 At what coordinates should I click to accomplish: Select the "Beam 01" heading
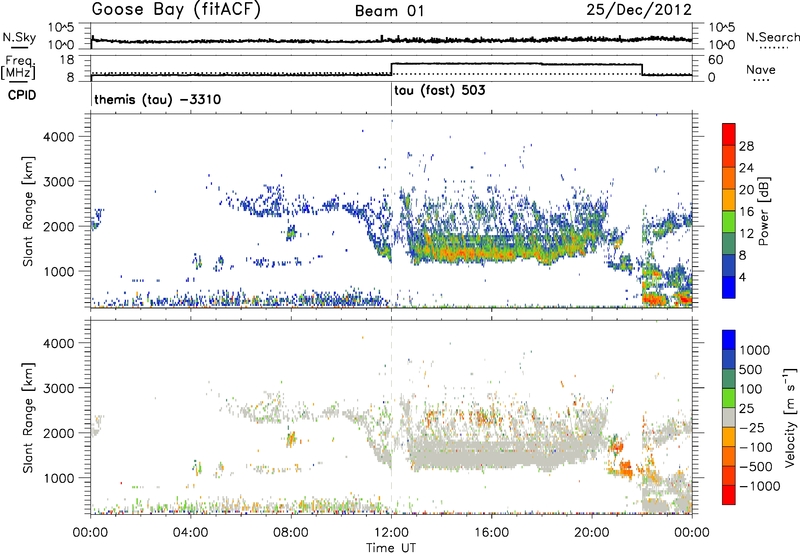pos(390,11)
